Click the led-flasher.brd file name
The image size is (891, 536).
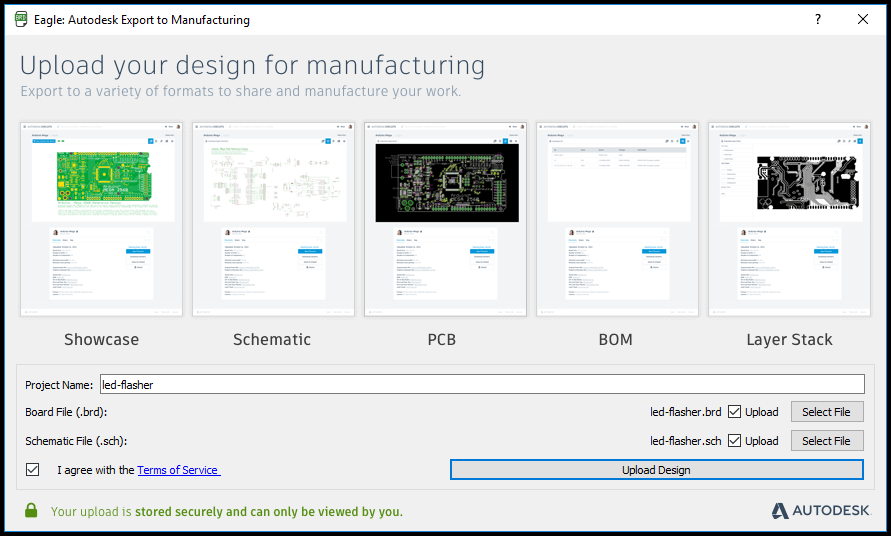click(x=685, y=412)
